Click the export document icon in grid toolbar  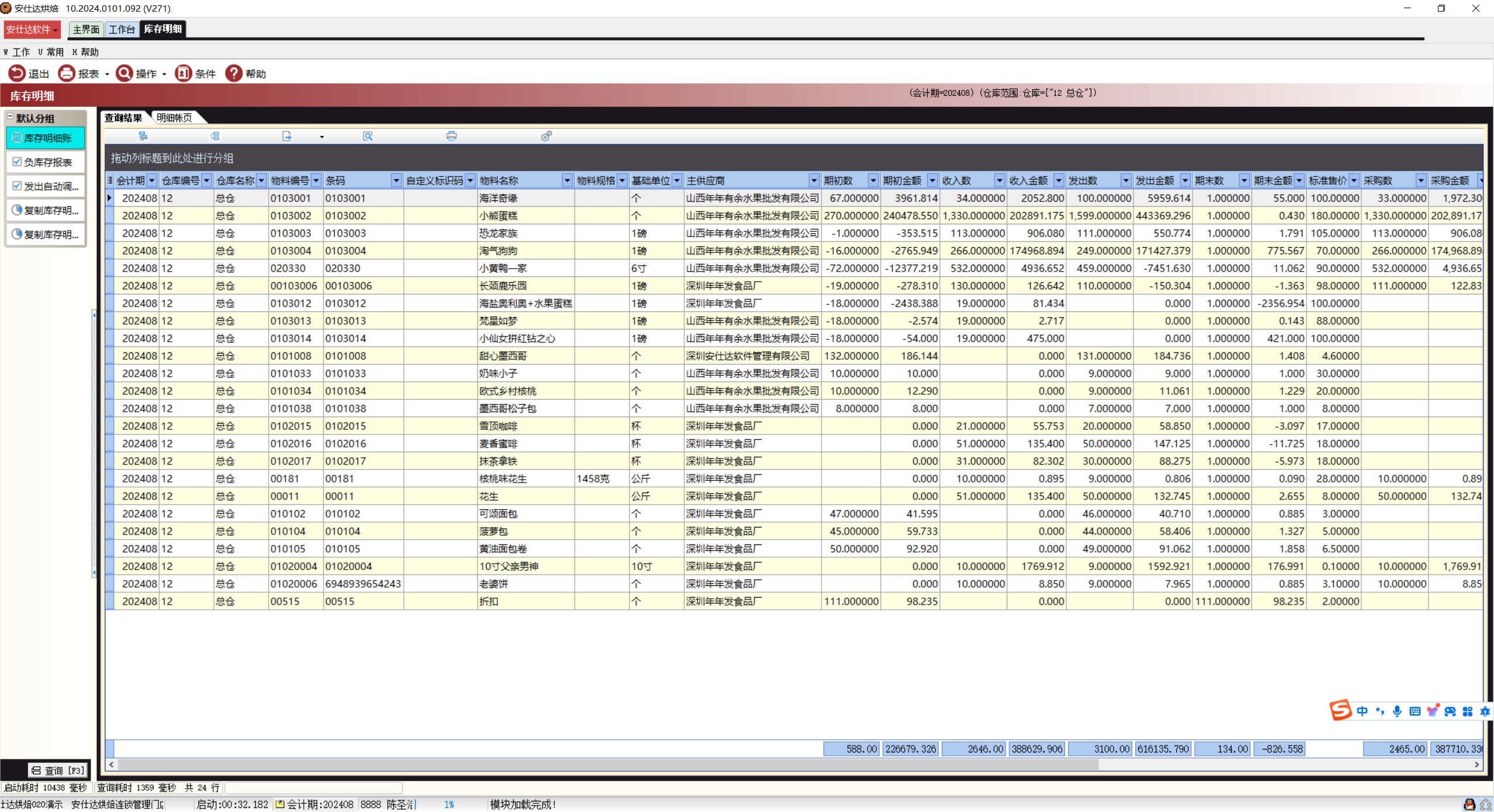tap(286, 136)
